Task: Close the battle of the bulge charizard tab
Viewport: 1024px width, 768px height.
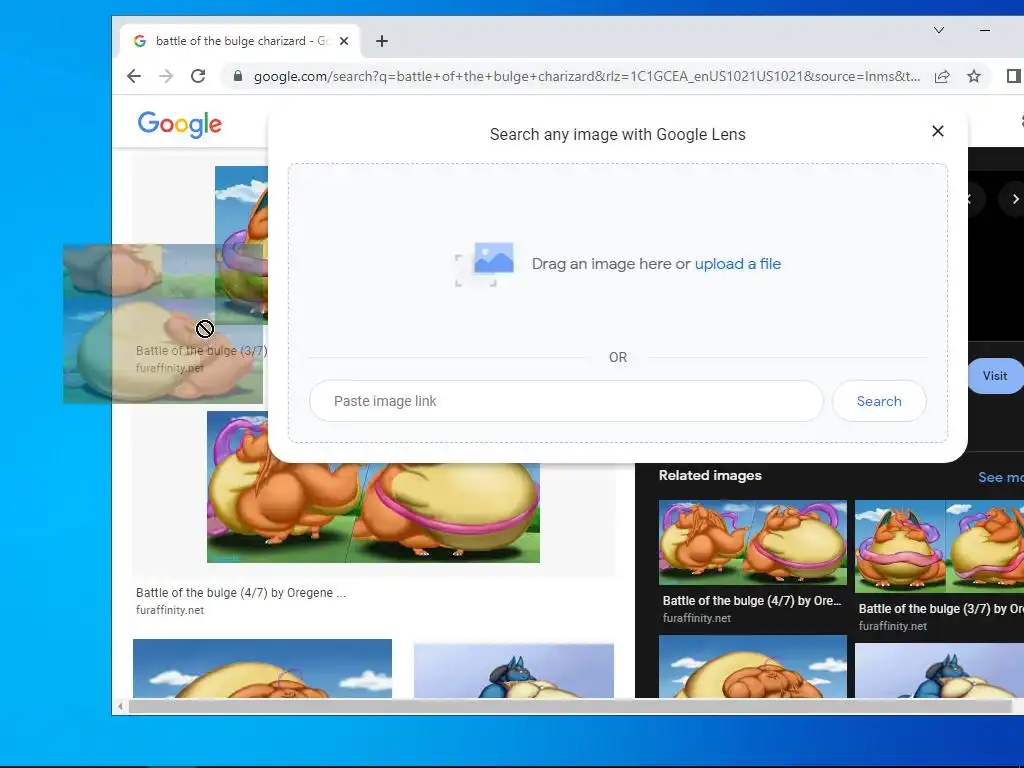Action: [344, 41]
